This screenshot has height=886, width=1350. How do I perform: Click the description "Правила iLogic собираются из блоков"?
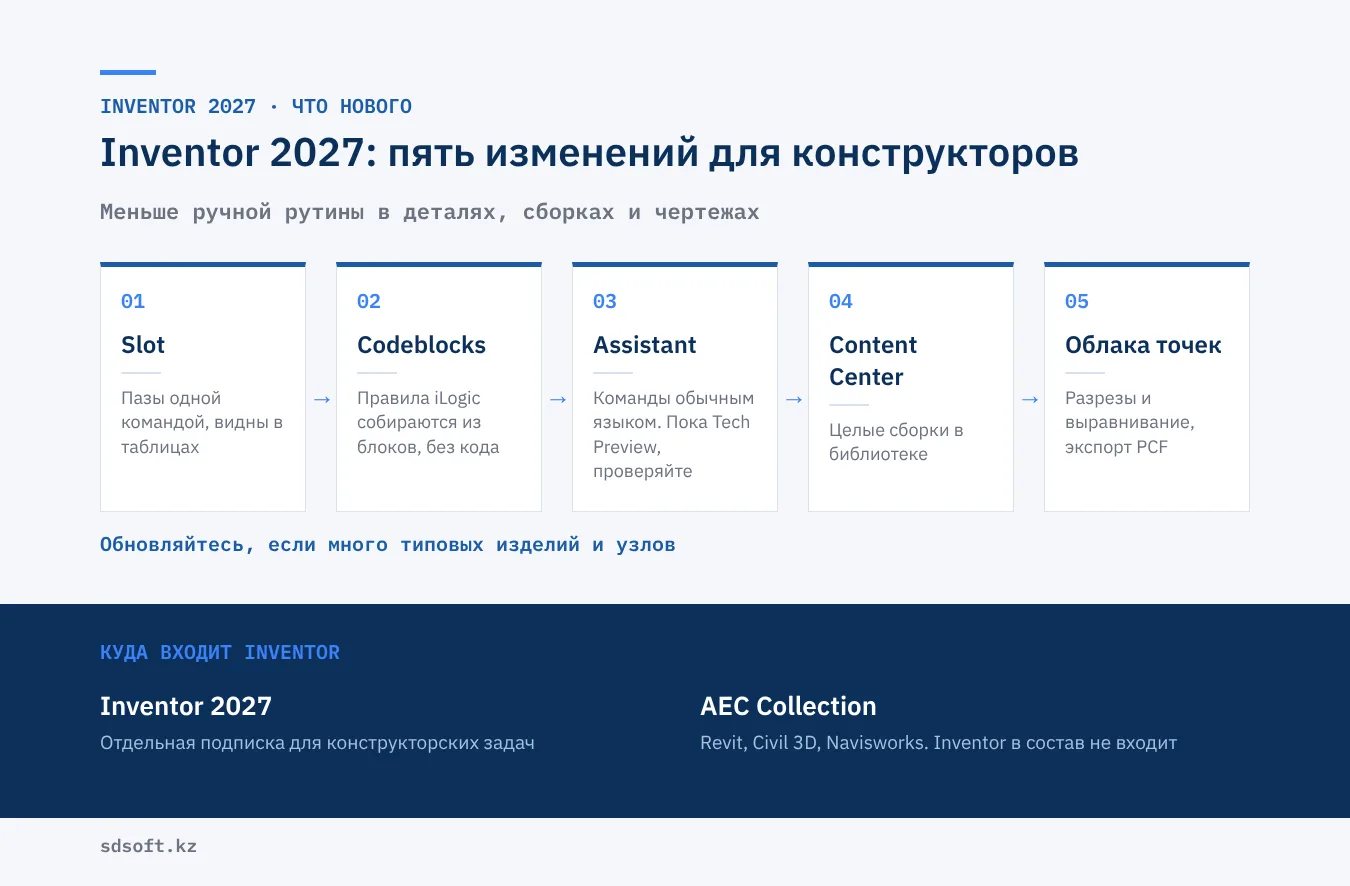pyautogui.click(x=428, y=422)
